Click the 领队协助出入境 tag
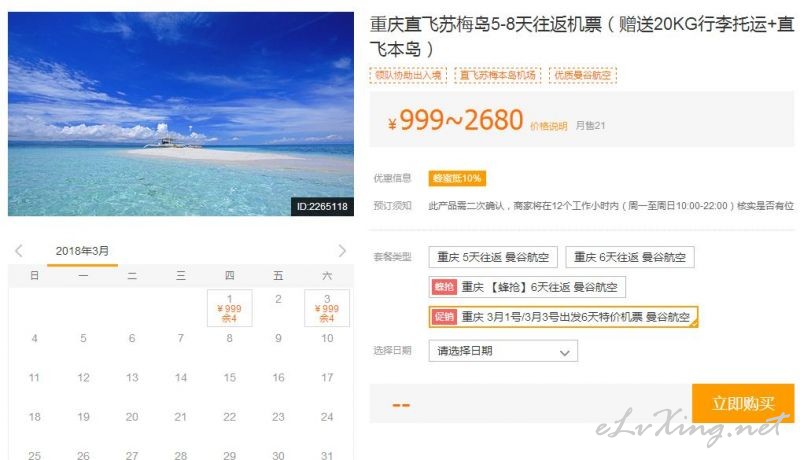 tap(408, 75)
